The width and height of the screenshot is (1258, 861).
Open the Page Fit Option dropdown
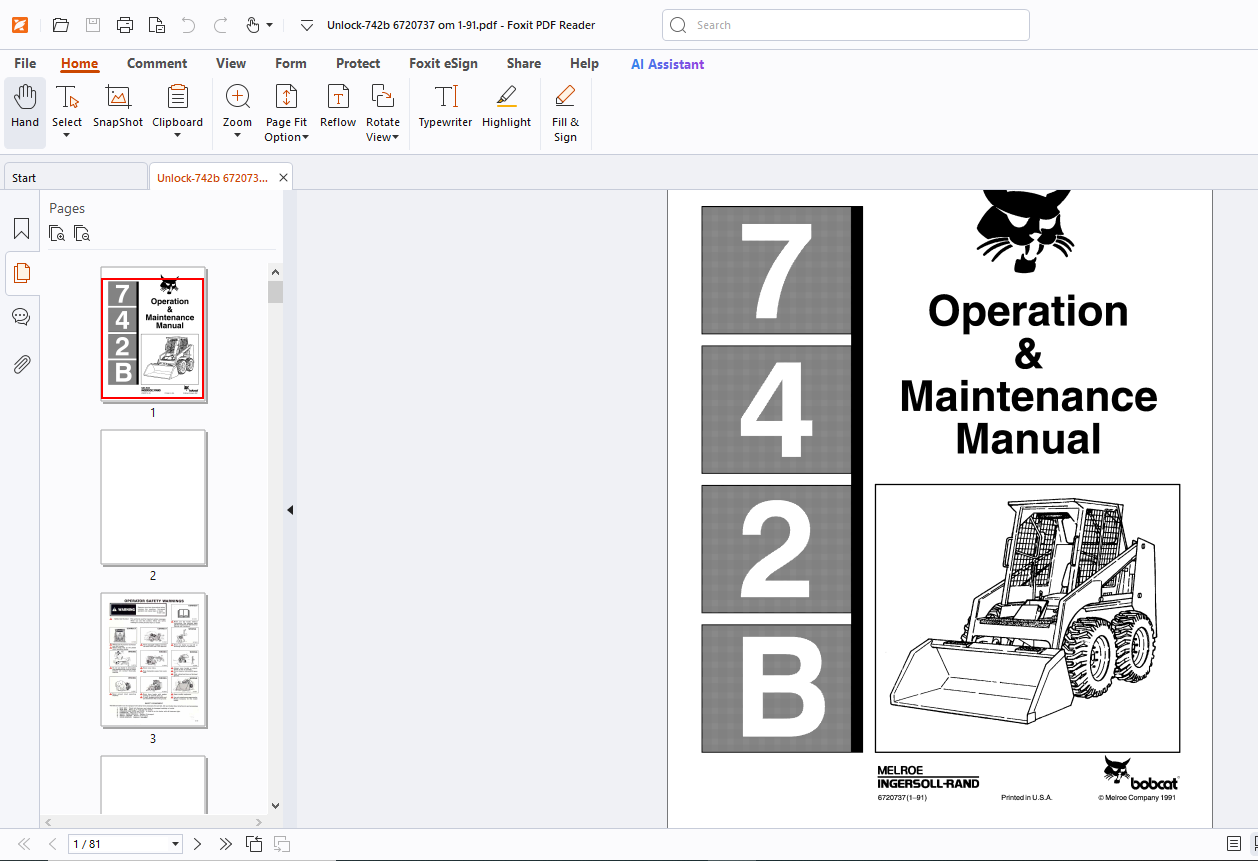286,113
